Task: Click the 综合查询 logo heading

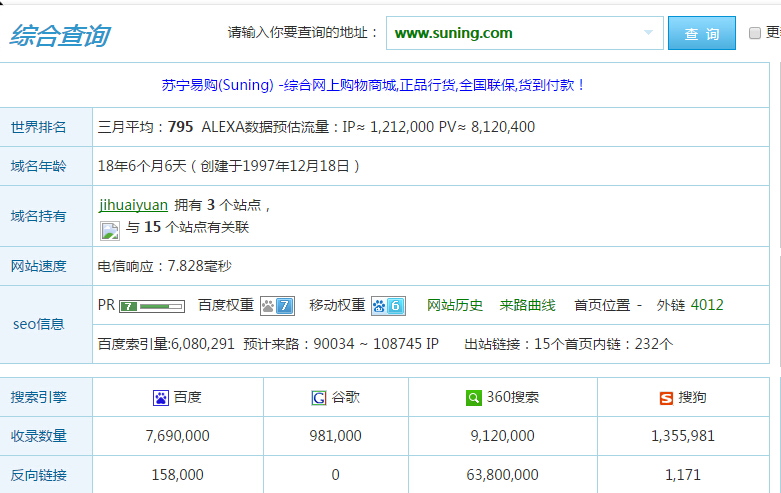Action: (x=60, y=35)
